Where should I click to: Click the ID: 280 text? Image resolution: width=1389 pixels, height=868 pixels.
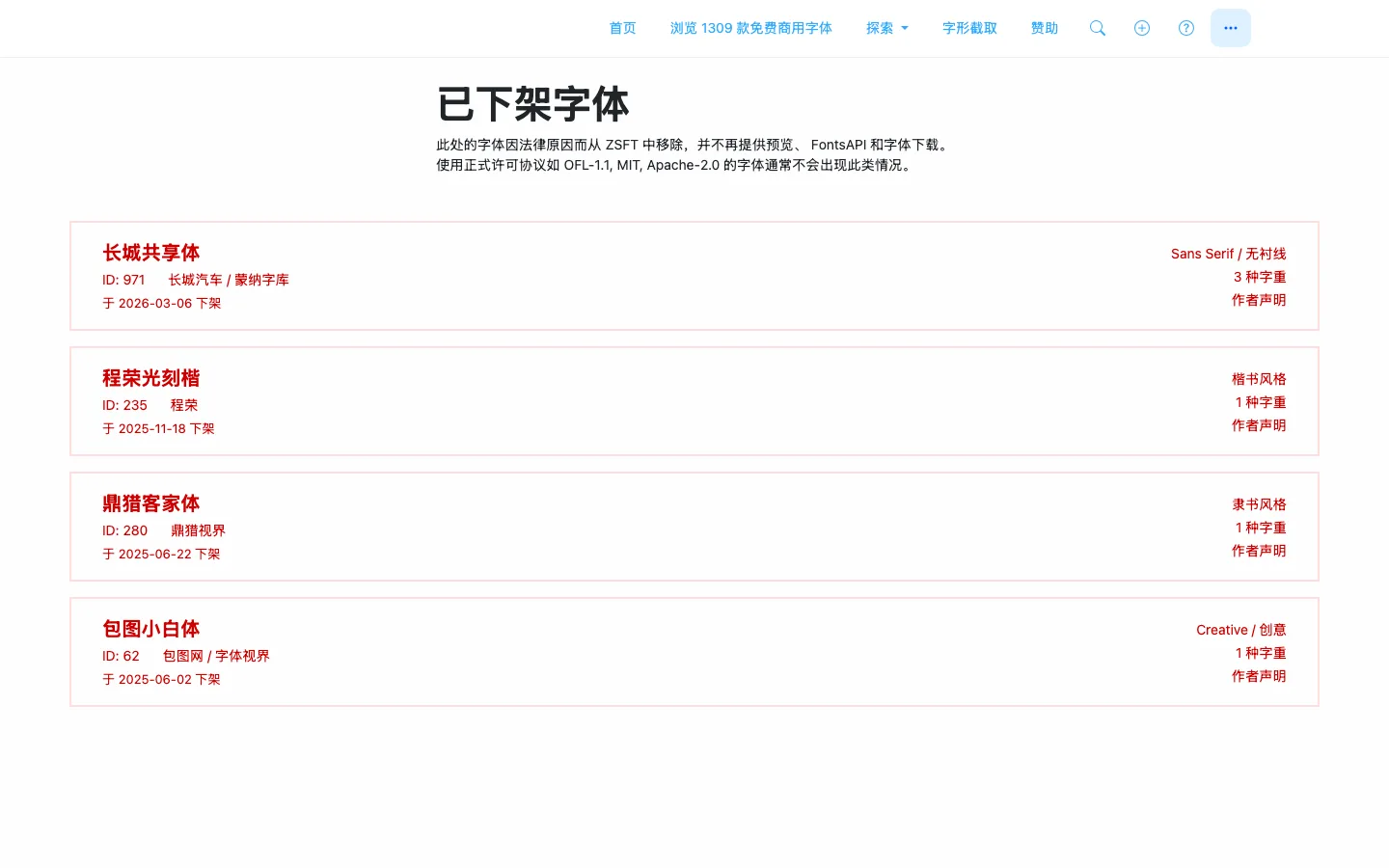124,530
